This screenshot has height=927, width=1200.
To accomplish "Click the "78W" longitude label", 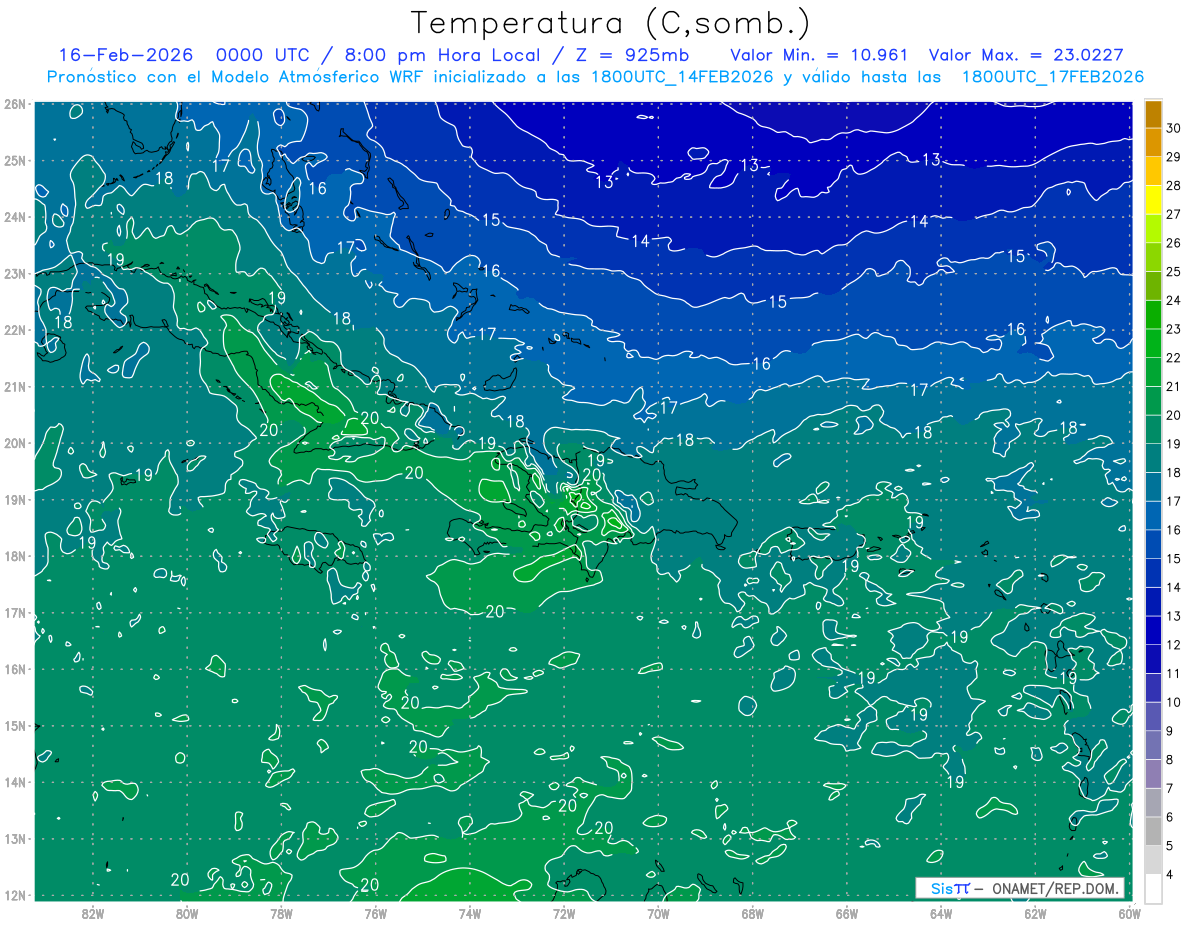I will point(281,913).
